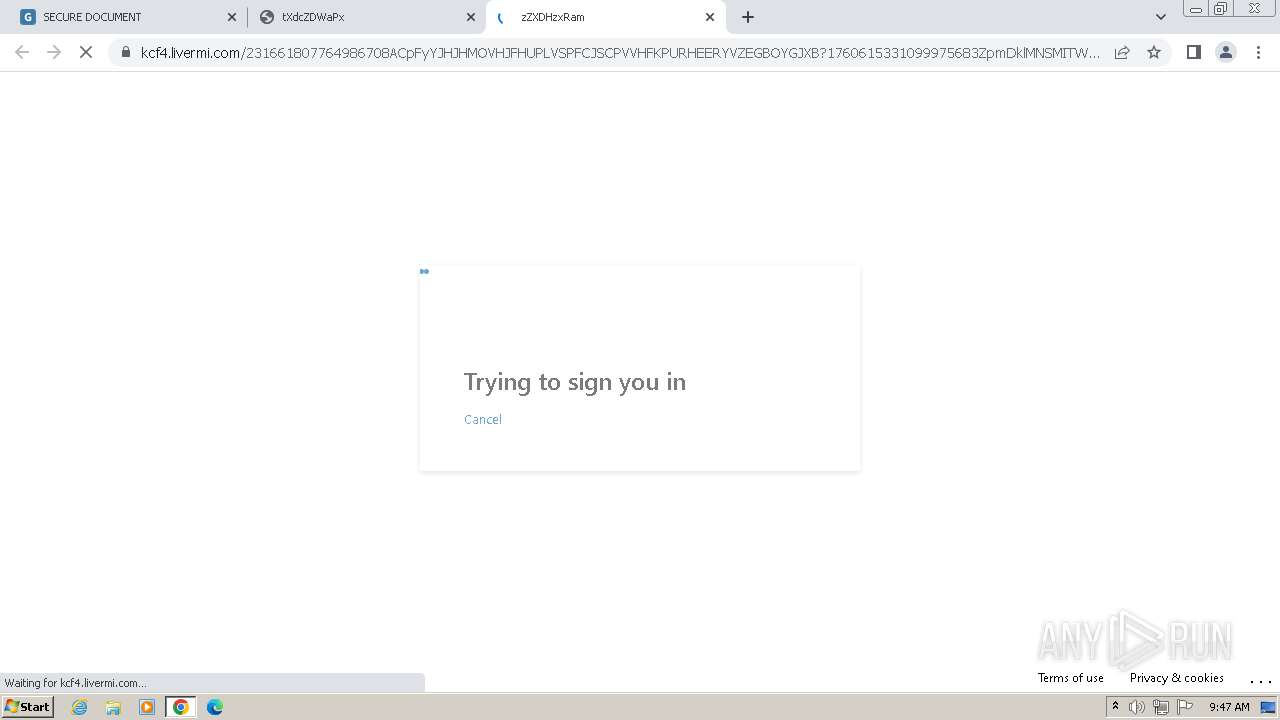Show hidden system tray icons

(1115, 707)
